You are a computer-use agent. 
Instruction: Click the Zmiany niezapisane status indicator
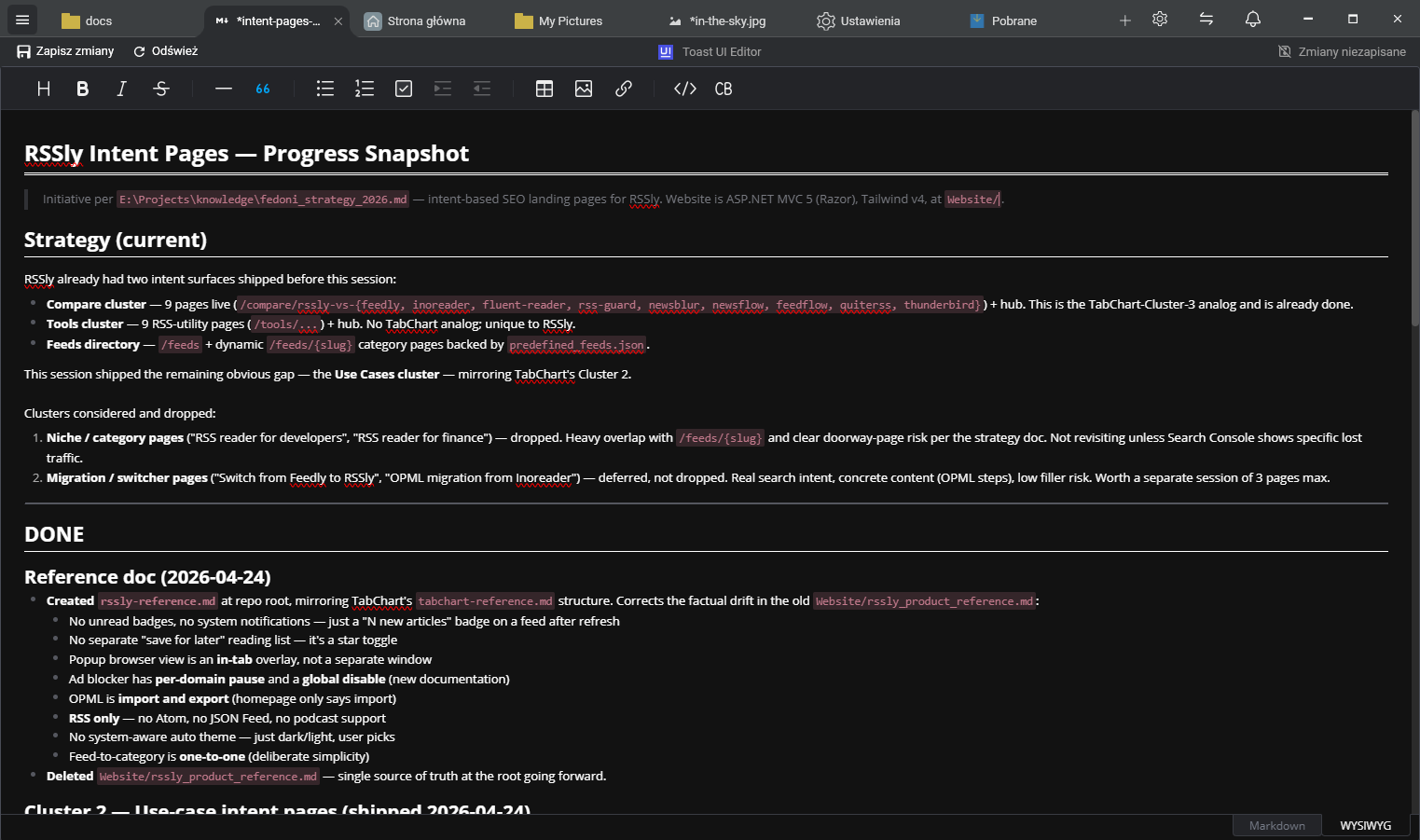(1343, 52)
